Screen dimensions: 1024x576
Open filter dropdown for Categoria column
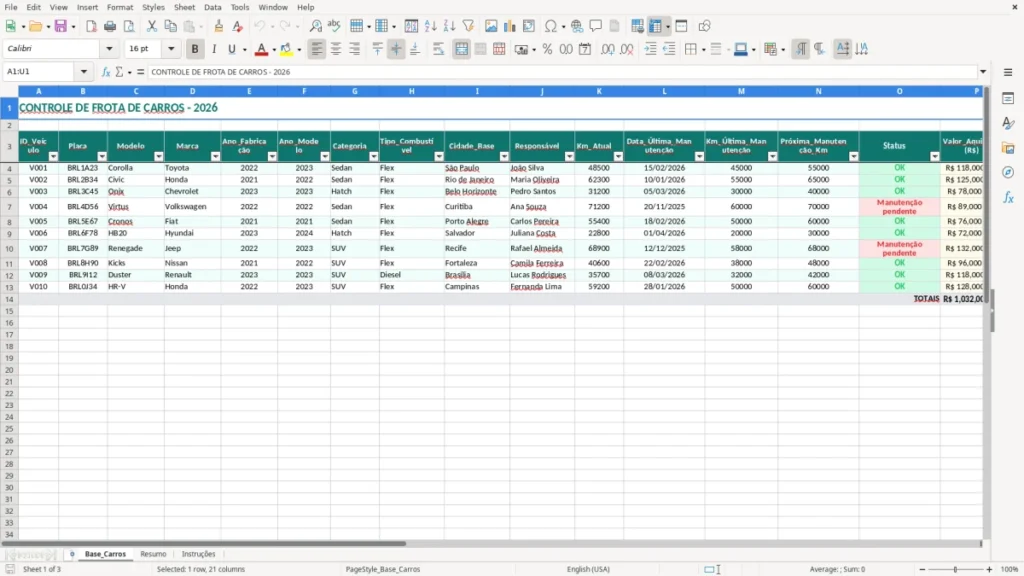[374, 157]
